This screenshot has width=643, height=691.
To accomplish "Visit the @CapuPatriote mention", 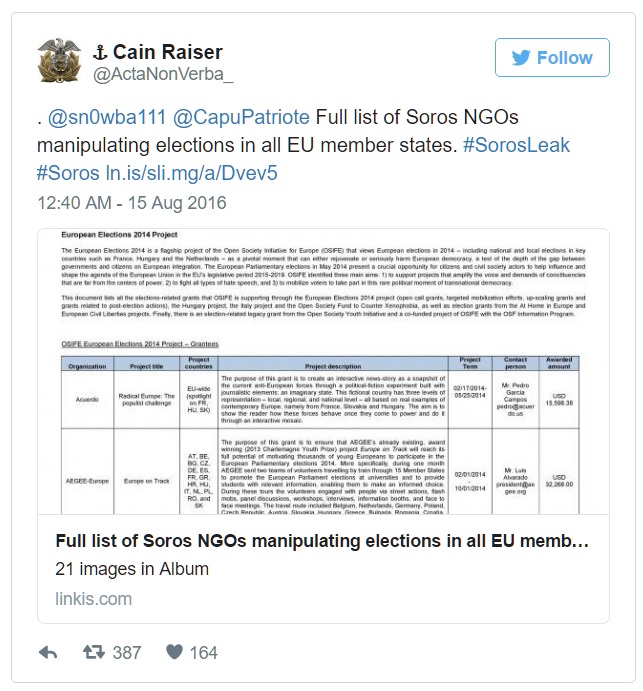I will pyautogui.click(x=231, y=116).
